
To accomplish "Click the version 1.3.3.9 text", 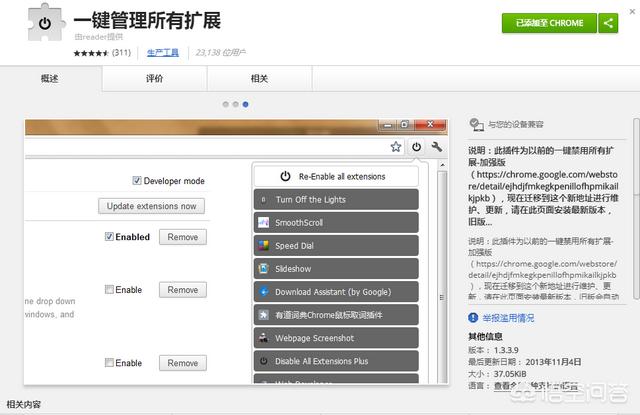I will pos(506,350).
